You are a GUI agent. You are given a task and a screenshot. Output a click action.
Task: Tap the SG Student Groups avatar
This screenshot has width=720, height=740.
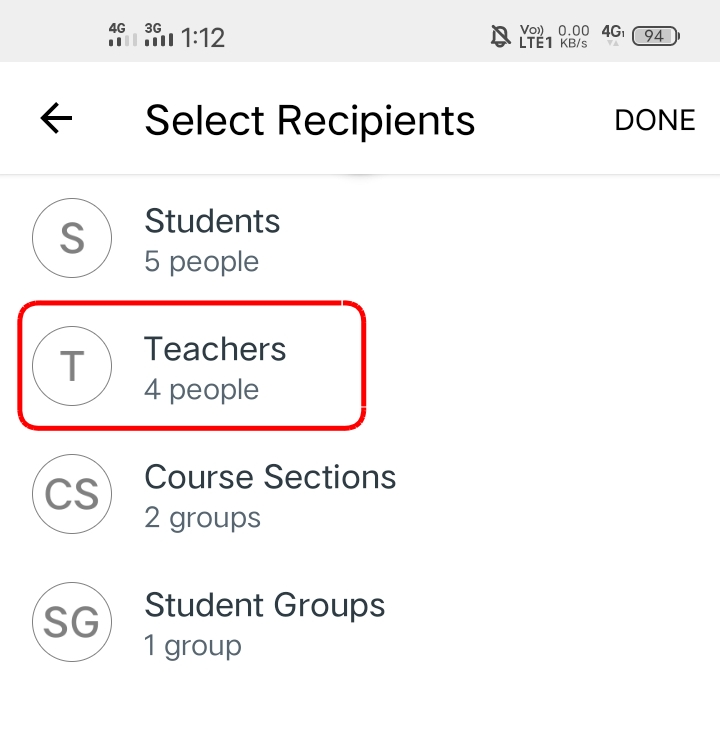(x=72, y=623)
